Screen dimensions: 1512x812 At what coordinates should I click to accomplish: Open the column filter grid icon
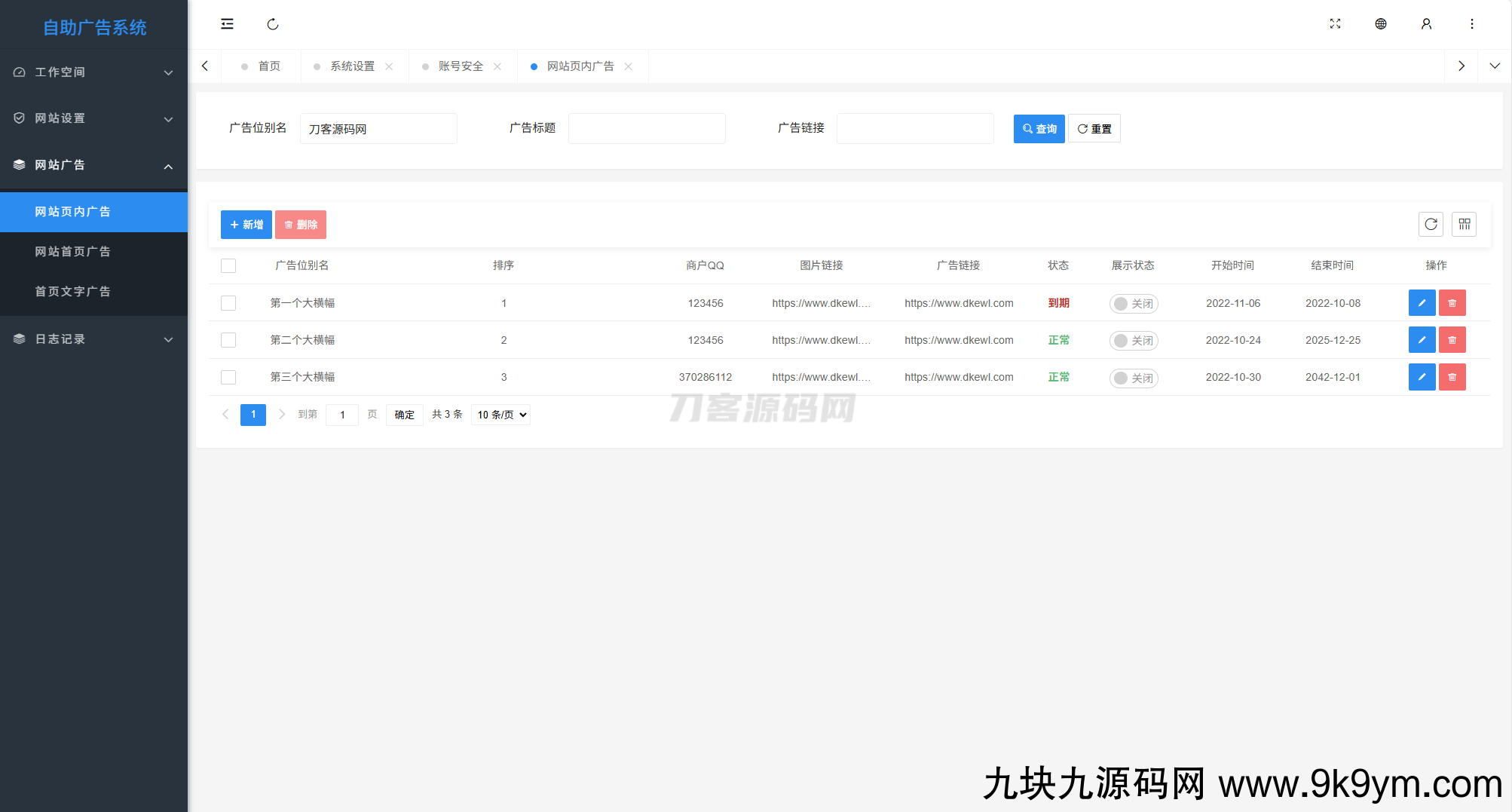coord(1464,224)
